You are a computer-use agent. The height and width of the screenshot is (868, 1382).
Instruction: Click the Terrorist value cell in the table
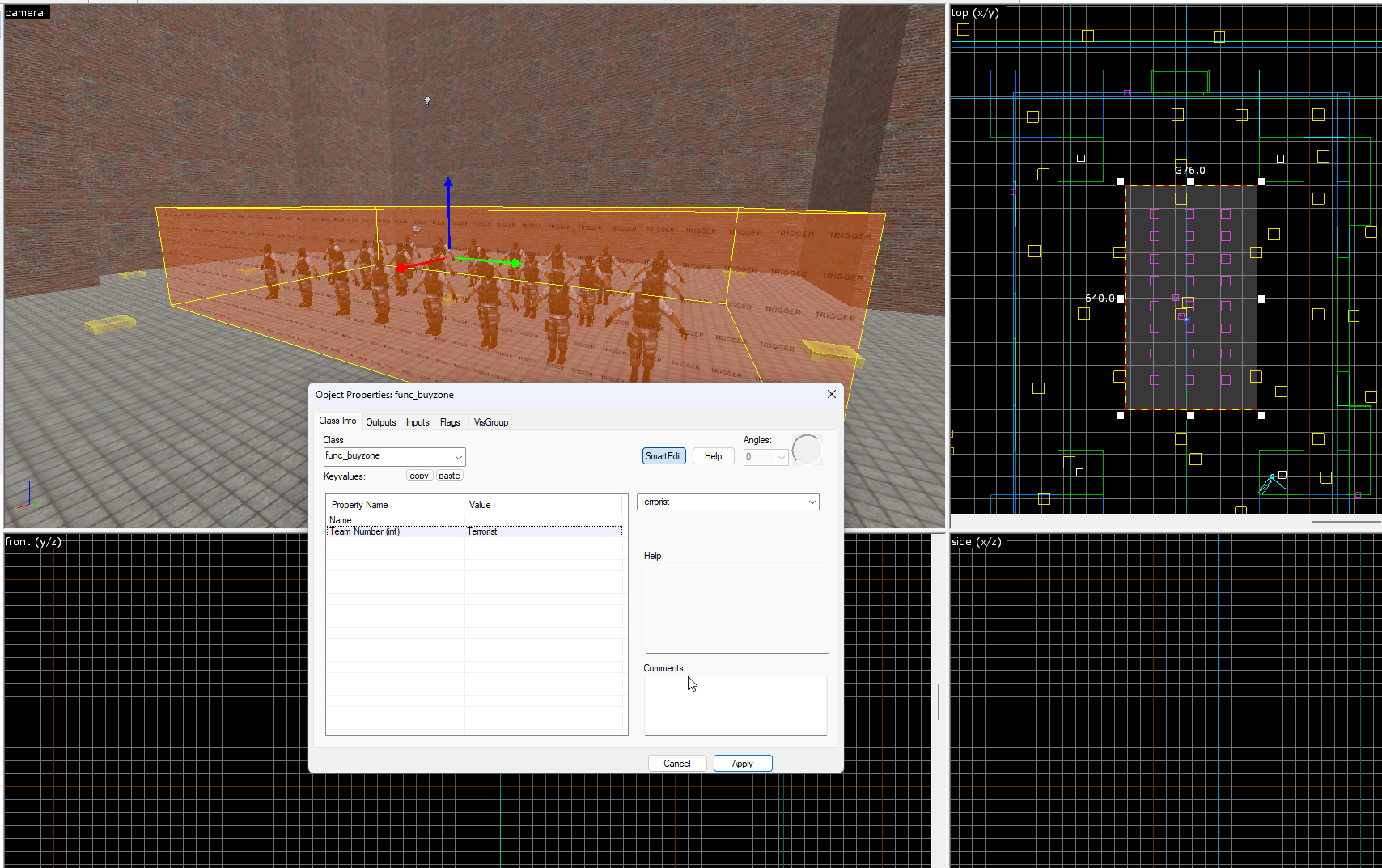click(x=544, y=531)
